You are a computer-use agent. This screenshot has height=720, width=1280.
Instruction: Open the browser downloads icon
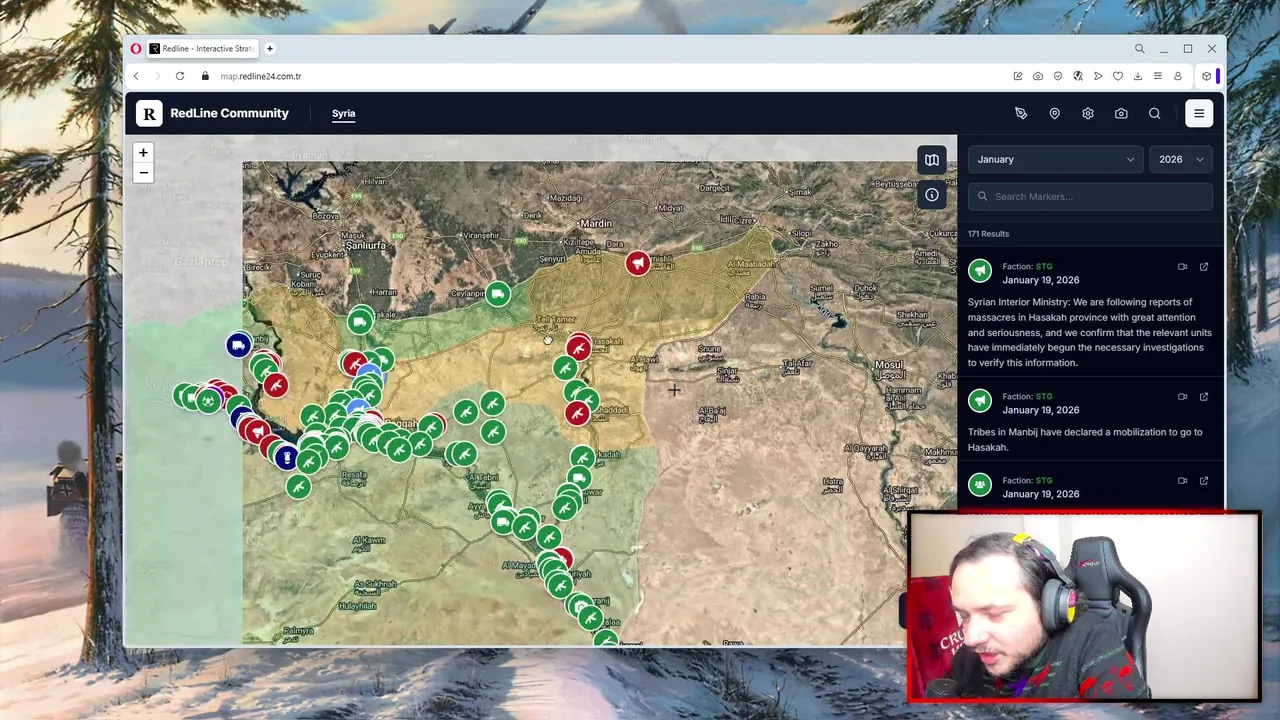click(x=1138, y=76)
